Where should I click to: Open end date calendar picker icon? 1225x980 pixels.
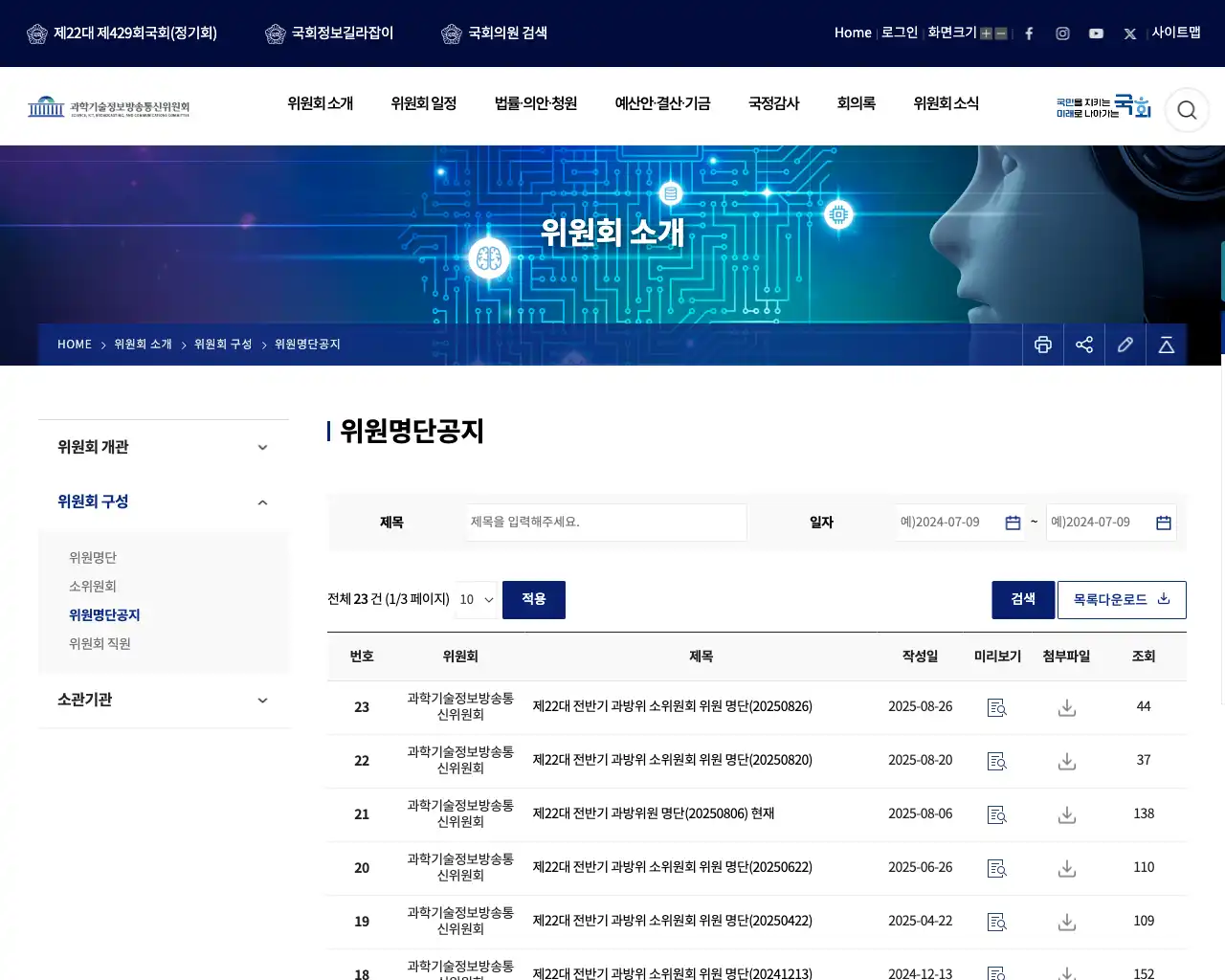(1164, 523)
